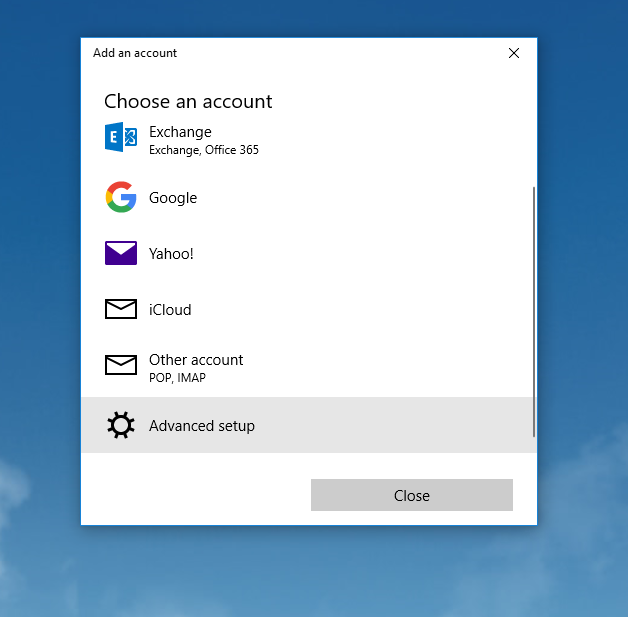628x617 pixels.
Task: Close the Add an account dialog with X
Action: point(514,53)
